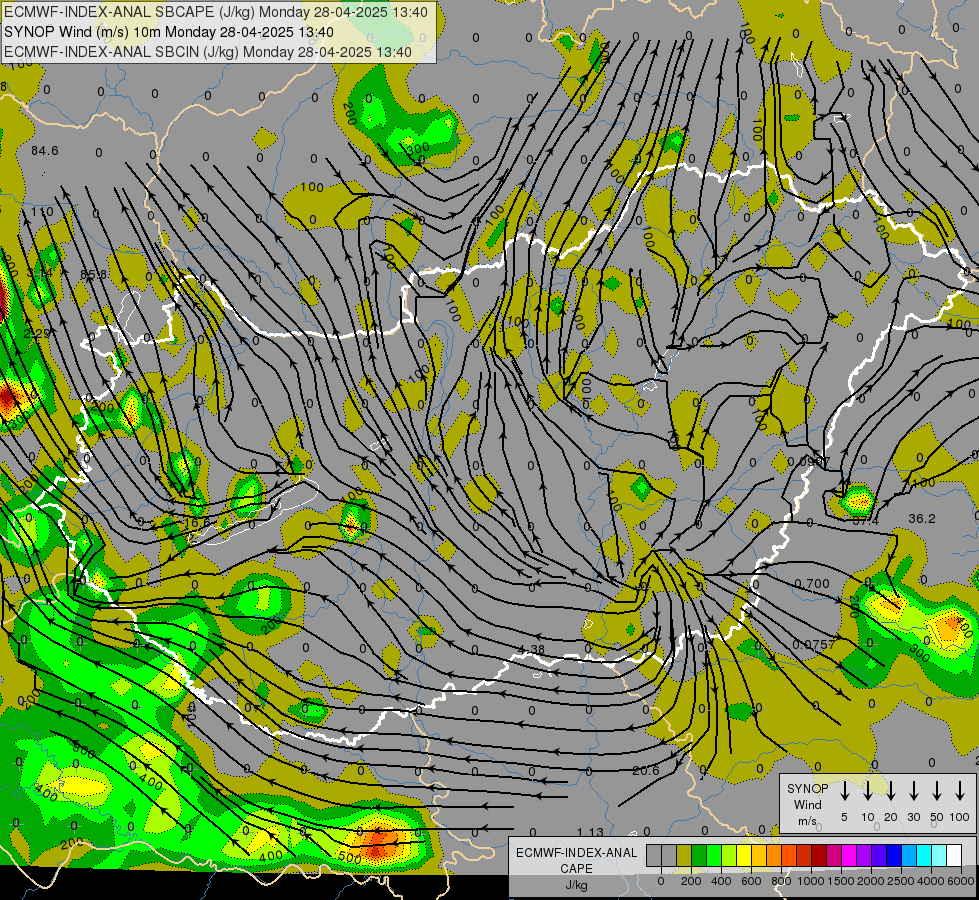The image size is (979, 900).
Task: Click the 36.2 value on the map
Action: coord(922,518)
